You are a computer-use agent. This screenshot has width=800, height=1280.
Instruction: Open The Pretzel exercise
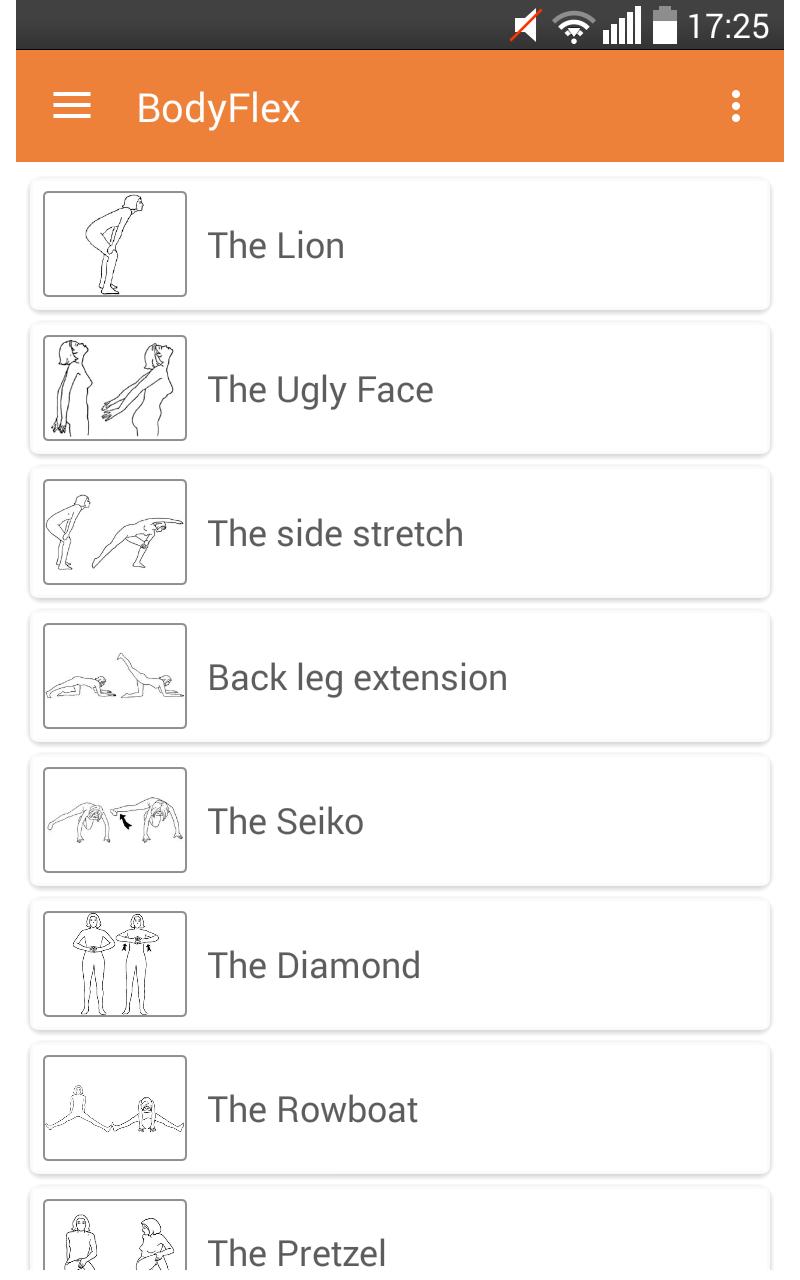pos(296,1252)
